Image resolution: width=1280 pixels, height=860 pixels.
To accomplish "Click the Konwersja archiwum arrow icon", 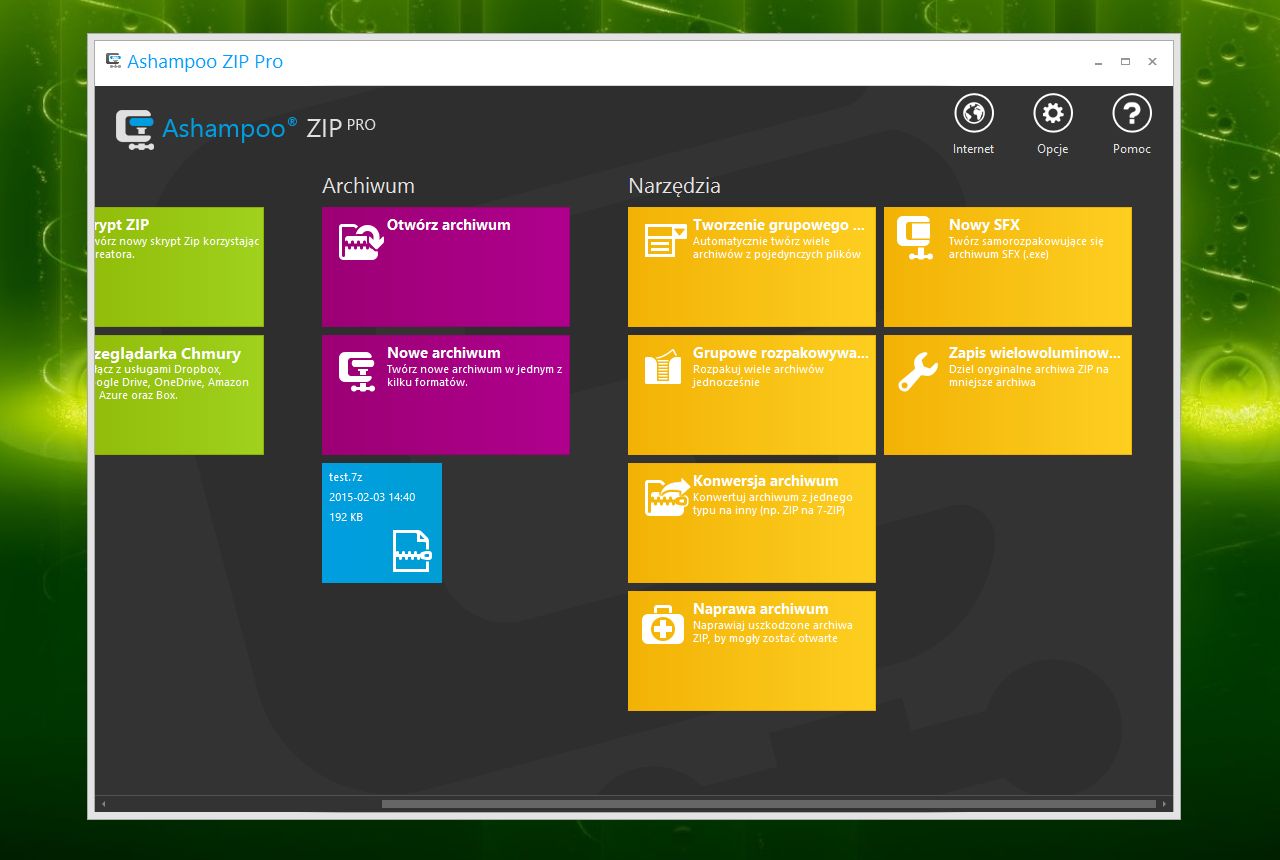I will point(667,497).
